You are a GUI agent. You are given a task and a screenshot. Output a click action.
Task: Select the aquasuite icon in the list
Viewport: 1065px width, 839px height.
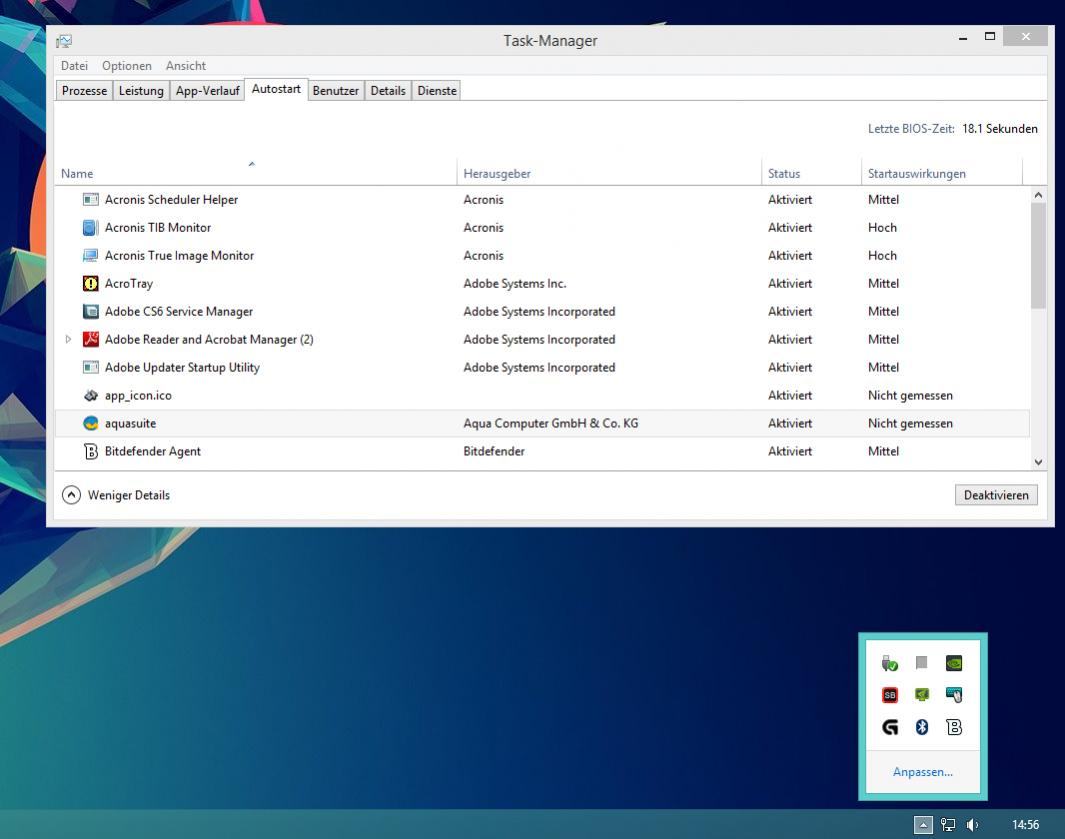(90, 423)
